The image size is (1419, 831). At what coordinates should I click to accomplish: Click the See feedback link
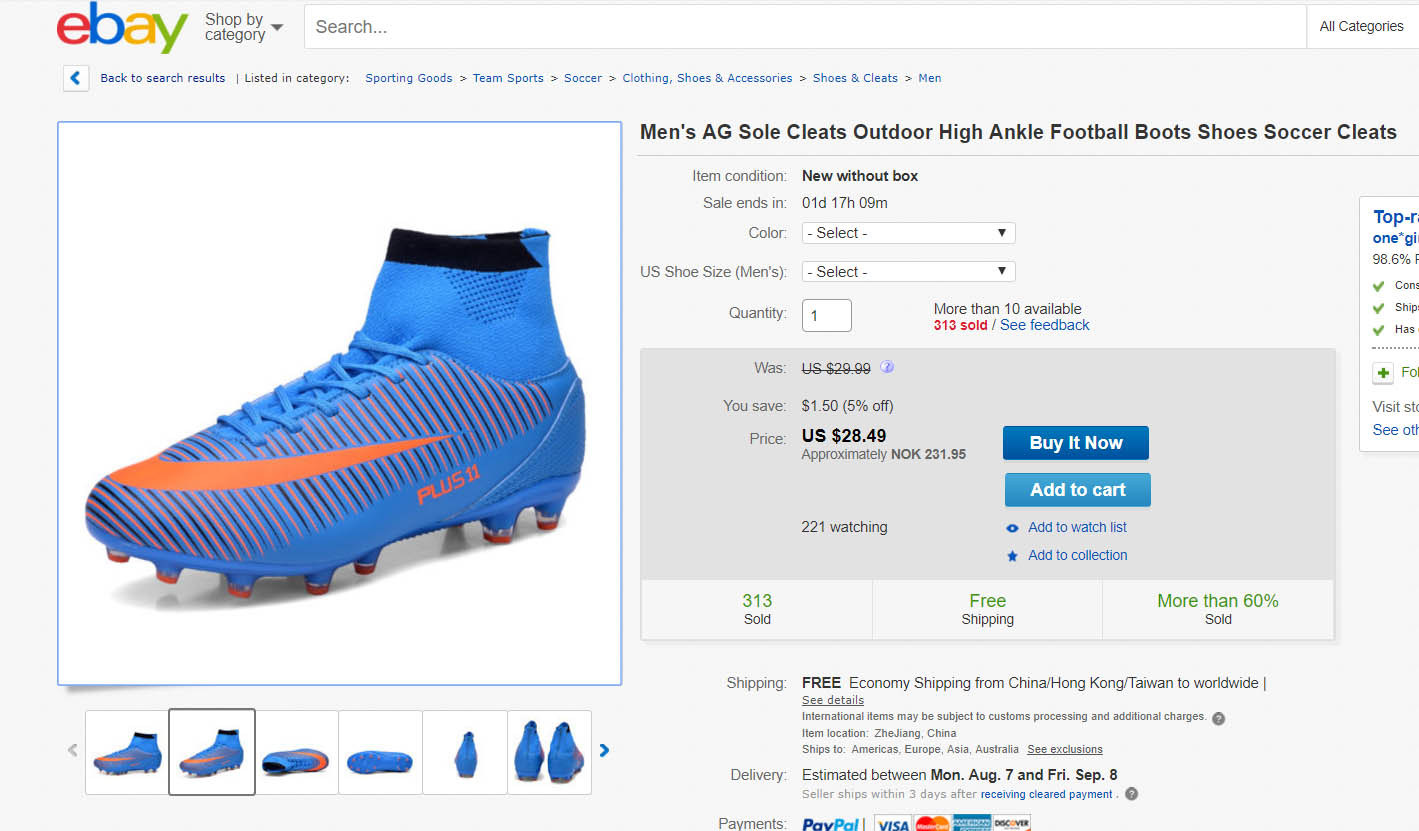(1044, 324)
